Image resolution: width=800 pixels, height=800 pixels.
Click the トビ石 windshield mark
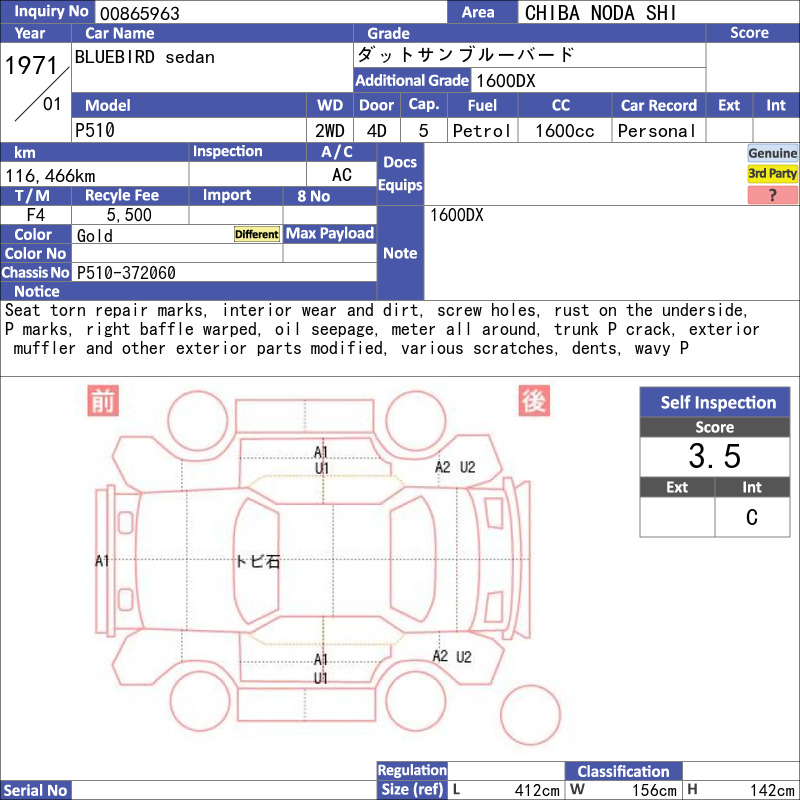258,561
